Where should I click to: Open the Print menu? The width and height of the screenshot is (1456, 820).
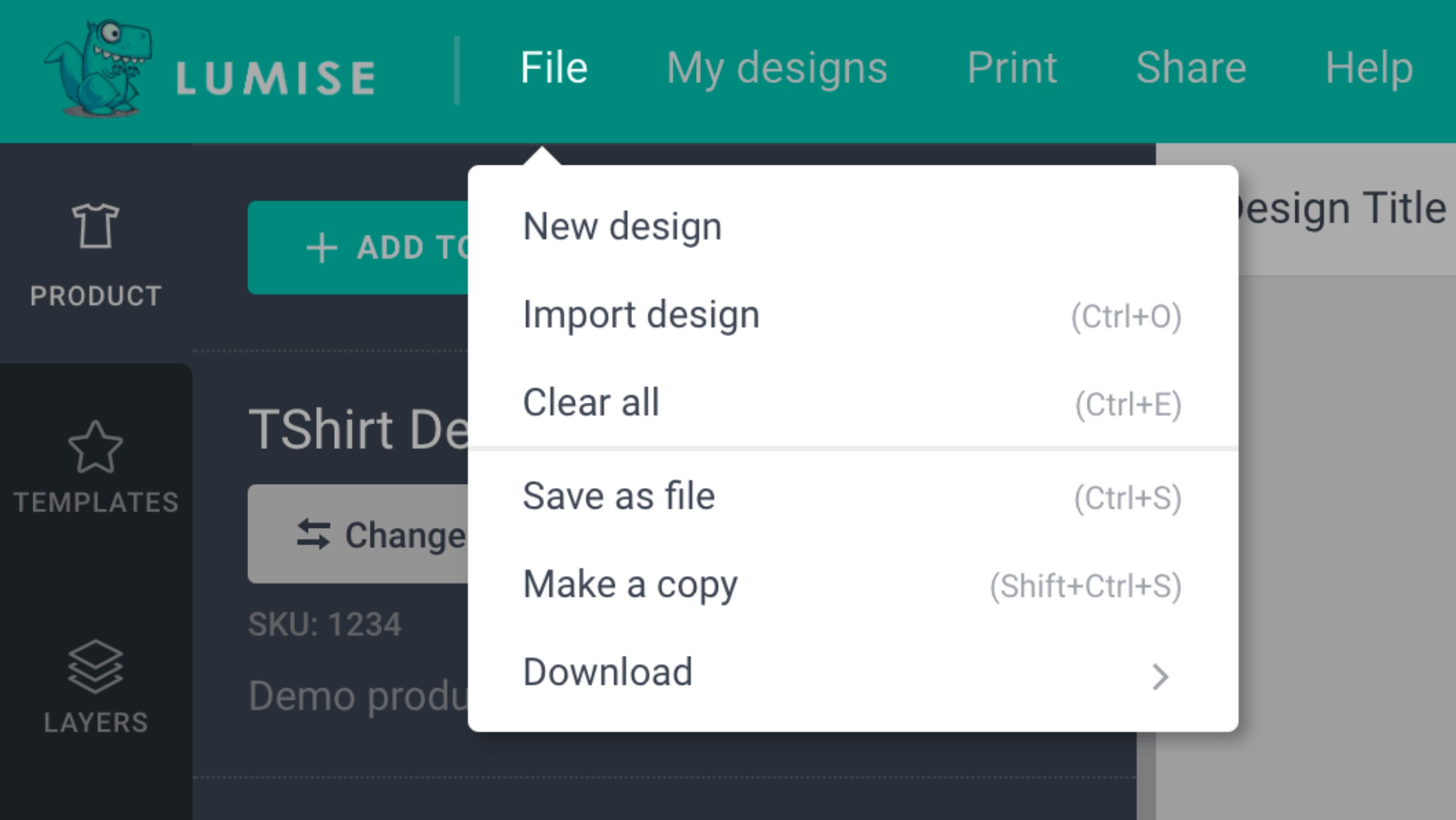coord(1011,68)
